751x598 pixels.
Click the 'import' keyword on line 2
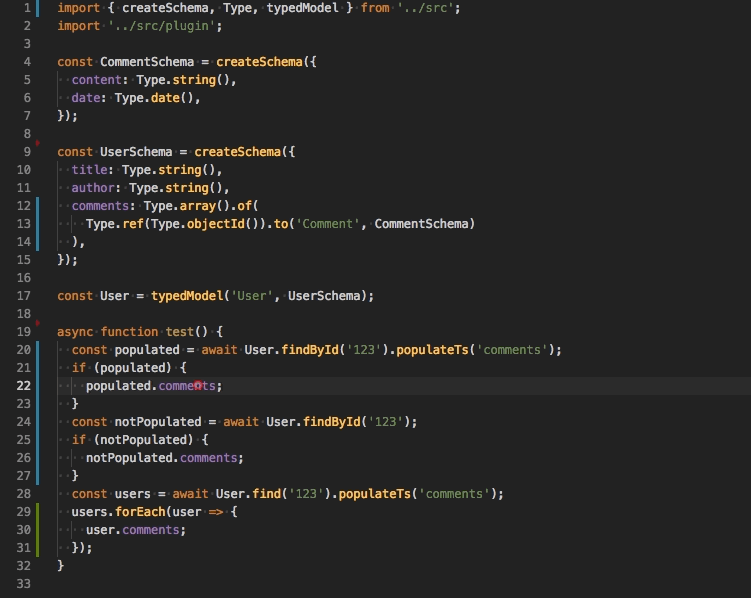pyautogui.click(x=79, y=26)
